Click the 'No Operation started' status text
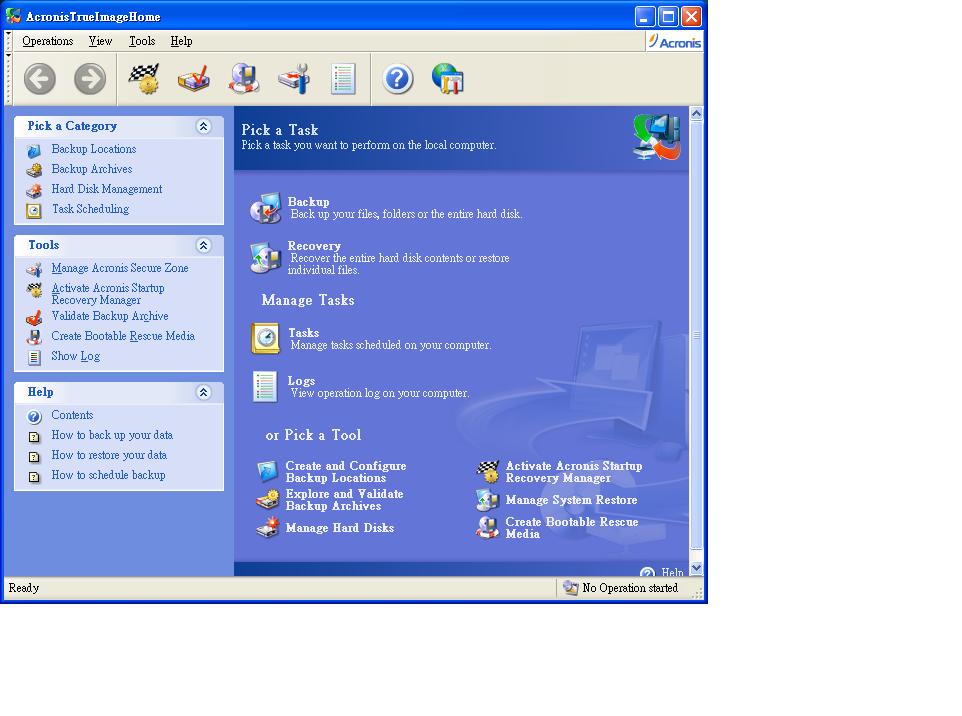962x716 pixels. pos(630,588)
